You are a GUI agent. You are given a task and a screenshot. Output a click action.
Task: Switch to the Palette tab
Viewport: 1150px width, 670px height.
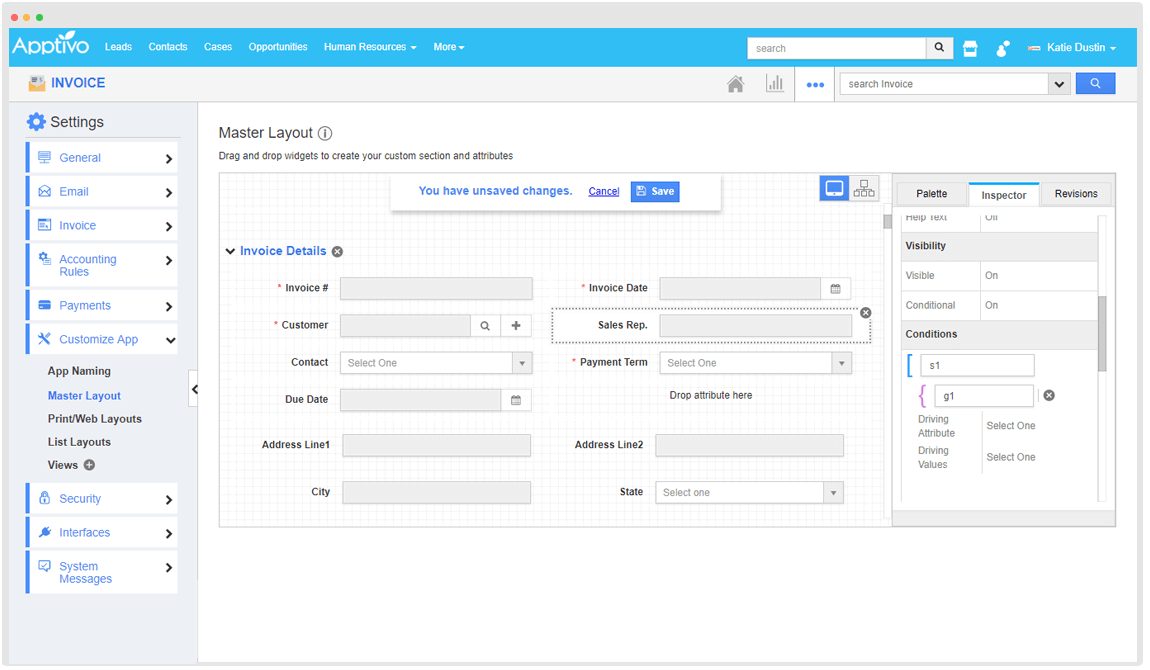[x=931, y=194]
